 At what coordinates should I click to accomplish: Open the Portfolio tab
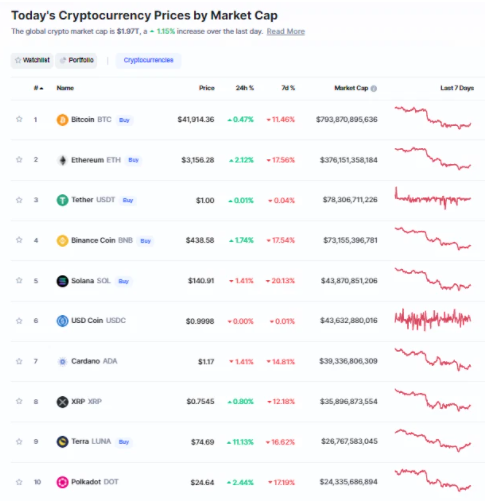coord(76,60)
